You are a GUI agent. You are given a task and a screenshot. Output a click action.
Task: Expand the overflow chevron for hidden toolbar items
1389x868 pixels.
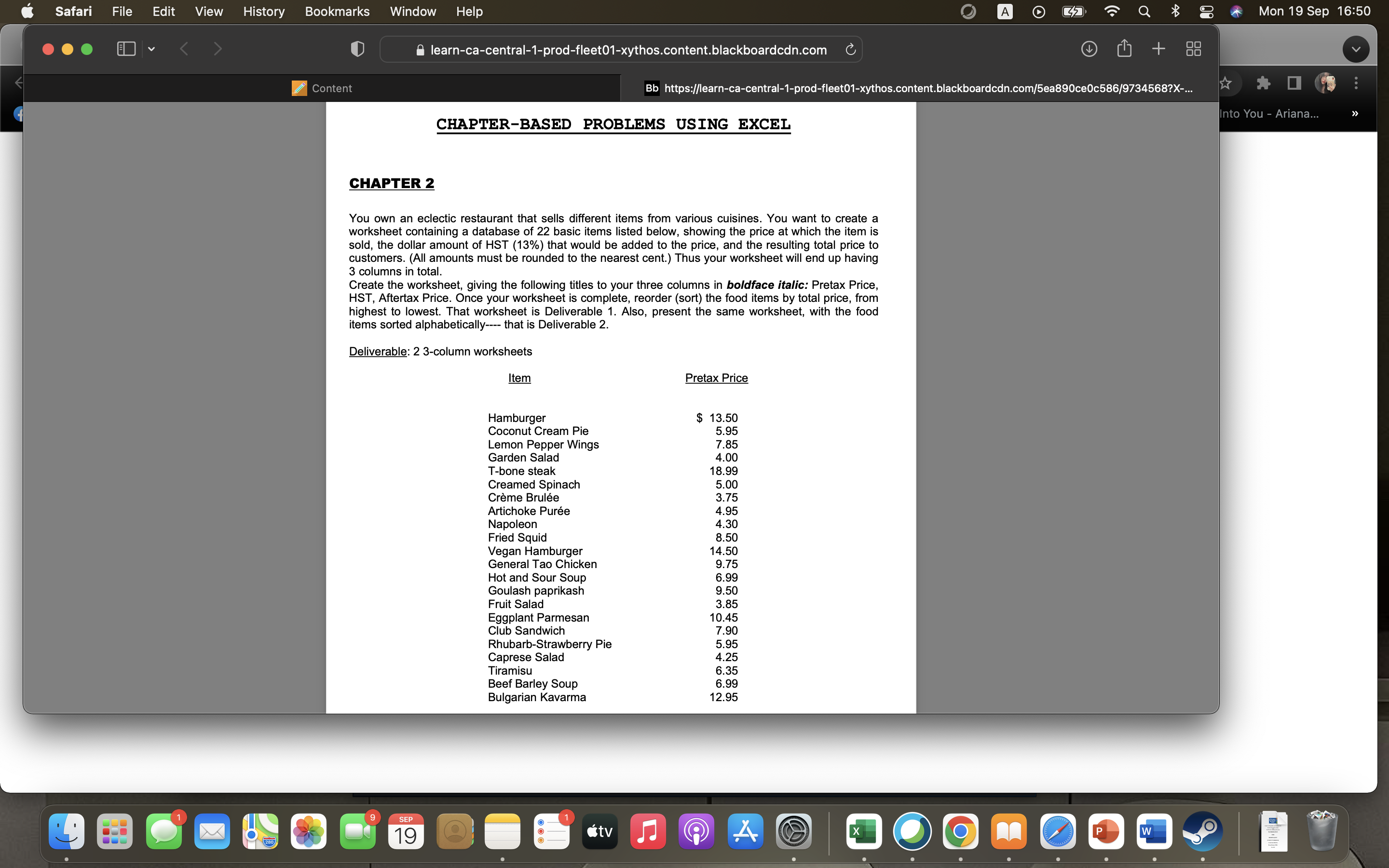1355,113
